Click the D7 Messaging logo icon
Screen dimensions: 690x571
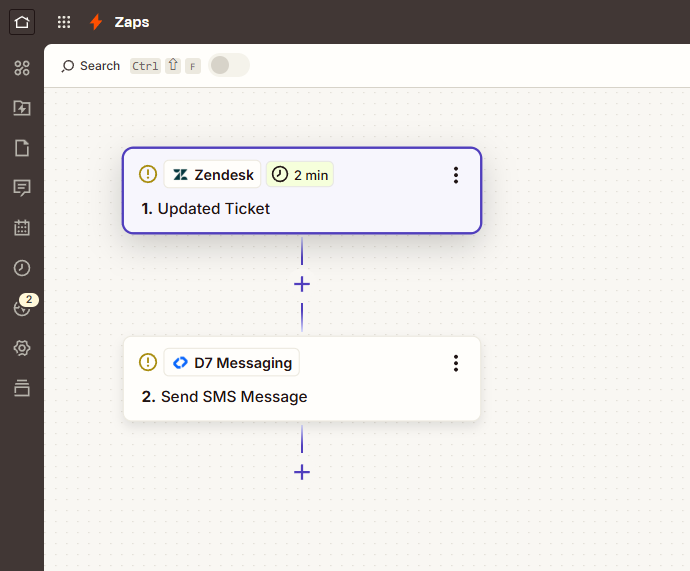[x=180, y=363]
